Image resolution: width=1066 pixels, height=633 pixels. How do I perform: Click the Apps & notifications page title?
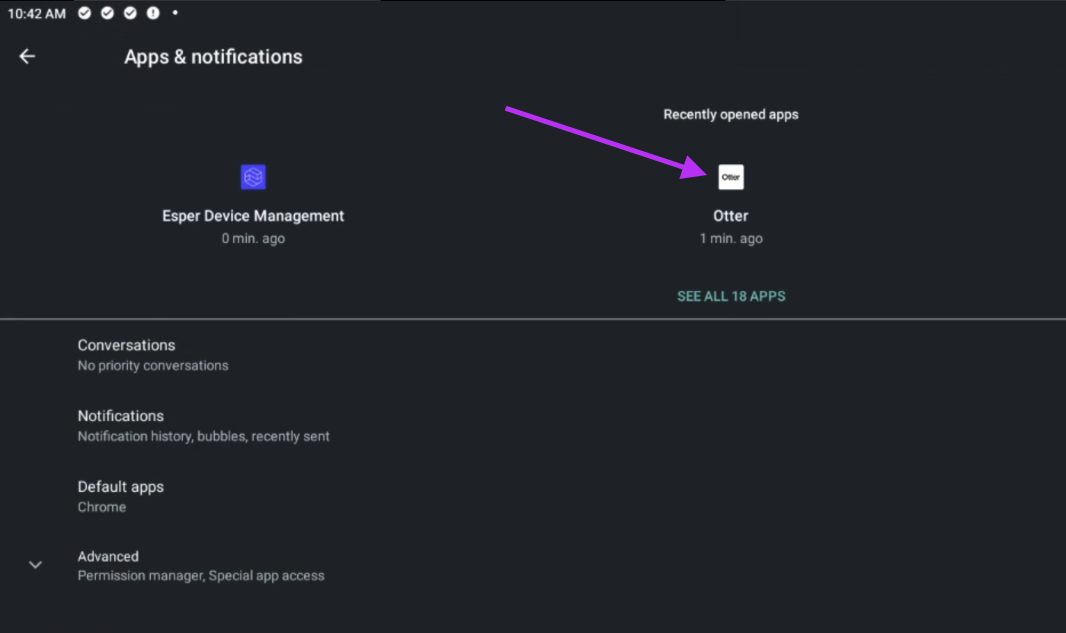(x=213, y=57)
